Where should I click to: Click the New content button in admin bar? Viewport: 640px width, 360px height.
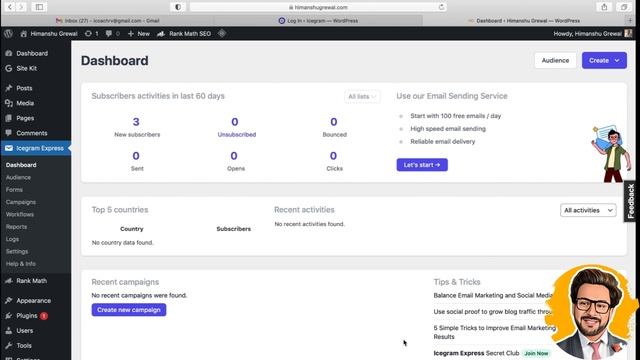point(139,34)
